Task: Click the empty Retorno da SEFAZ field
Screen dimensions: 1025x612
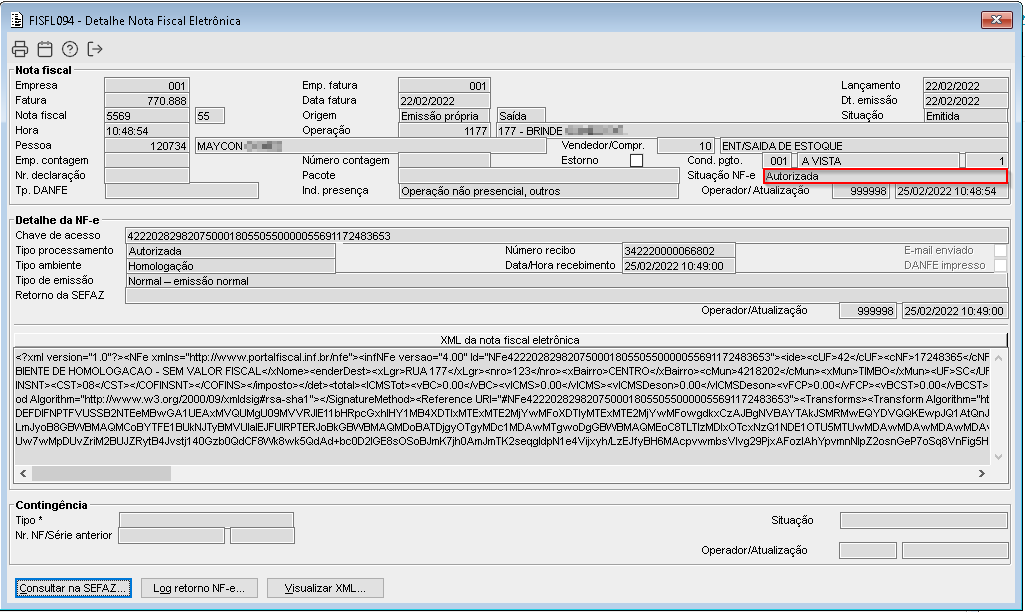Action: click(567, 296)
